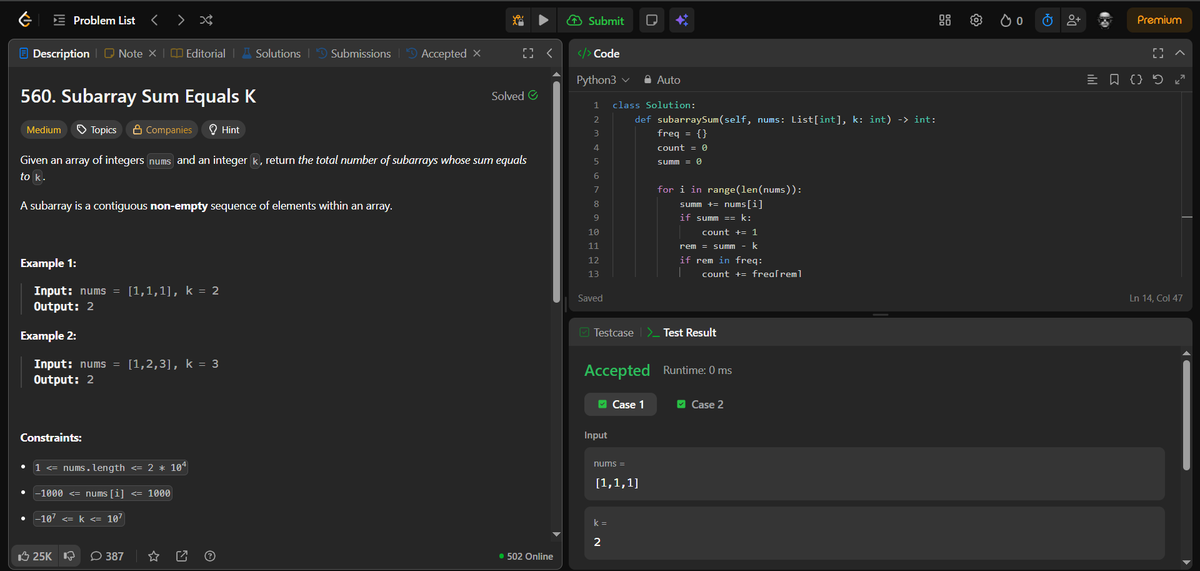Open the Accepted tab
The height and width of the screenshot is (571, 1200).
pyautogui.click(x=437, y=54)
